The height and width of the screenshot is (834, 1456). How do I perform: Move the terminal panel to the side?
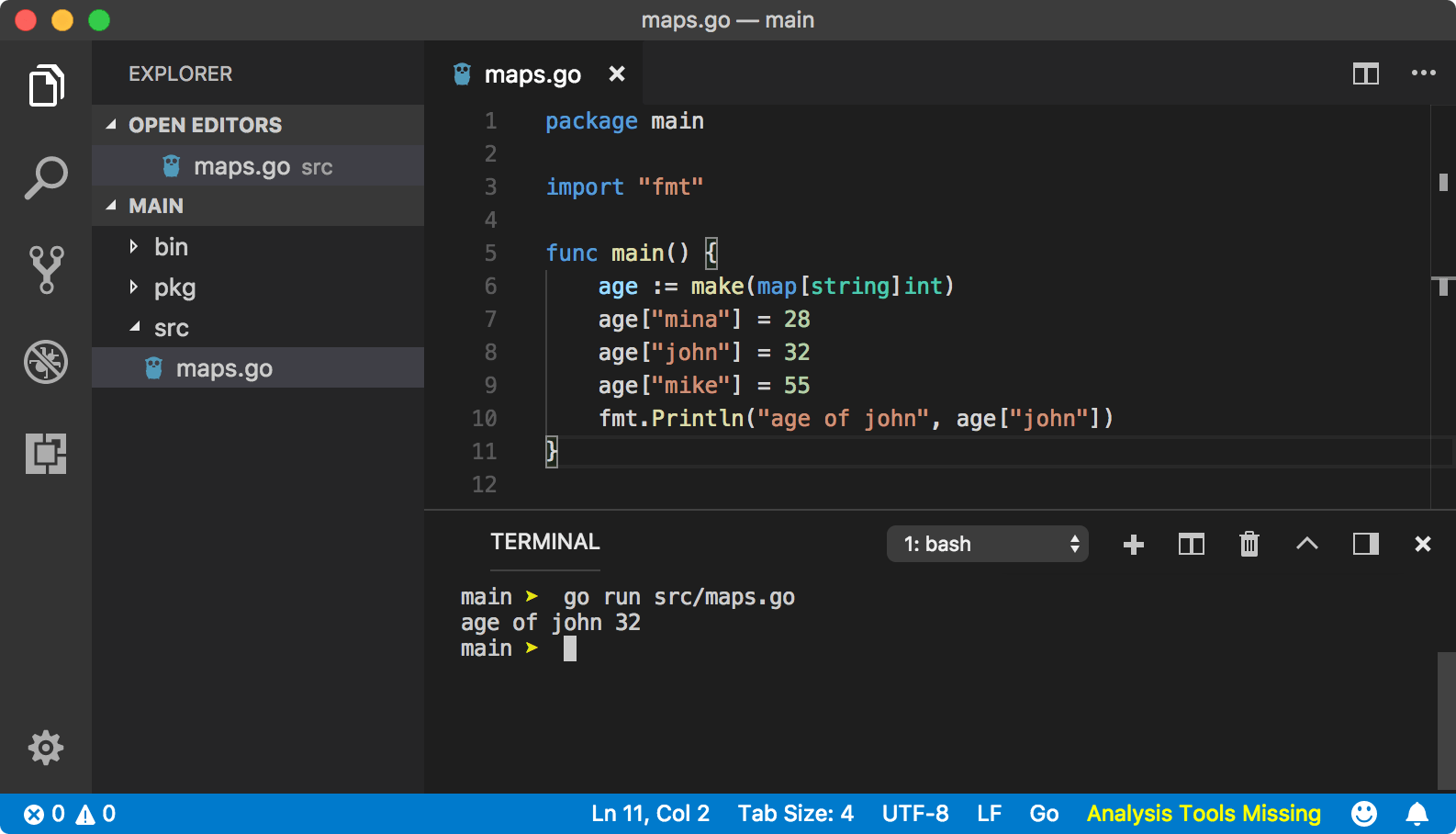click(x=1366, y=545)
